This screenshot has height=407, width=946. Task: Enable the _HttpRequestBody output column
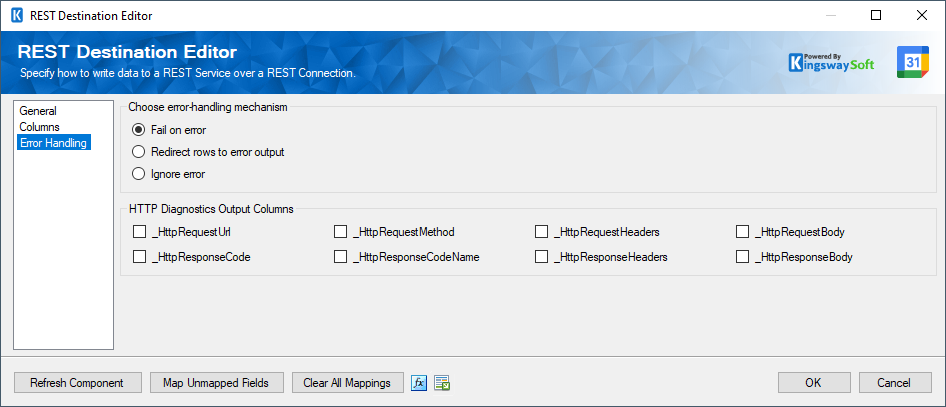[x=743, y=232]
